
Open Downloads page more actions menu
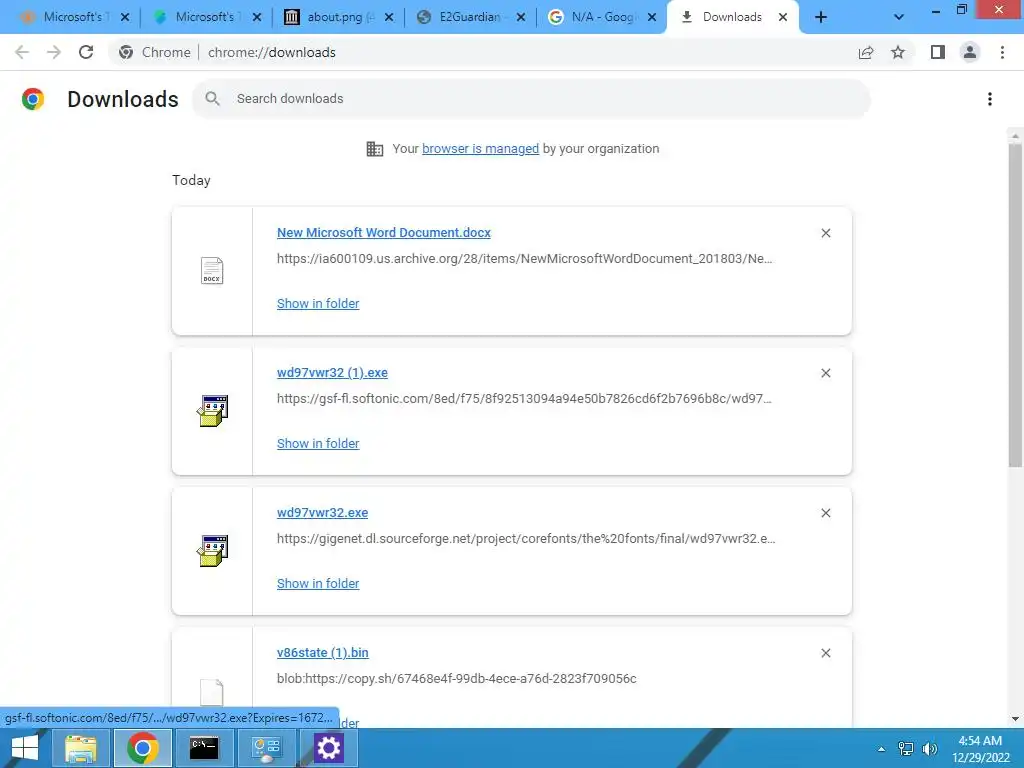990,99
